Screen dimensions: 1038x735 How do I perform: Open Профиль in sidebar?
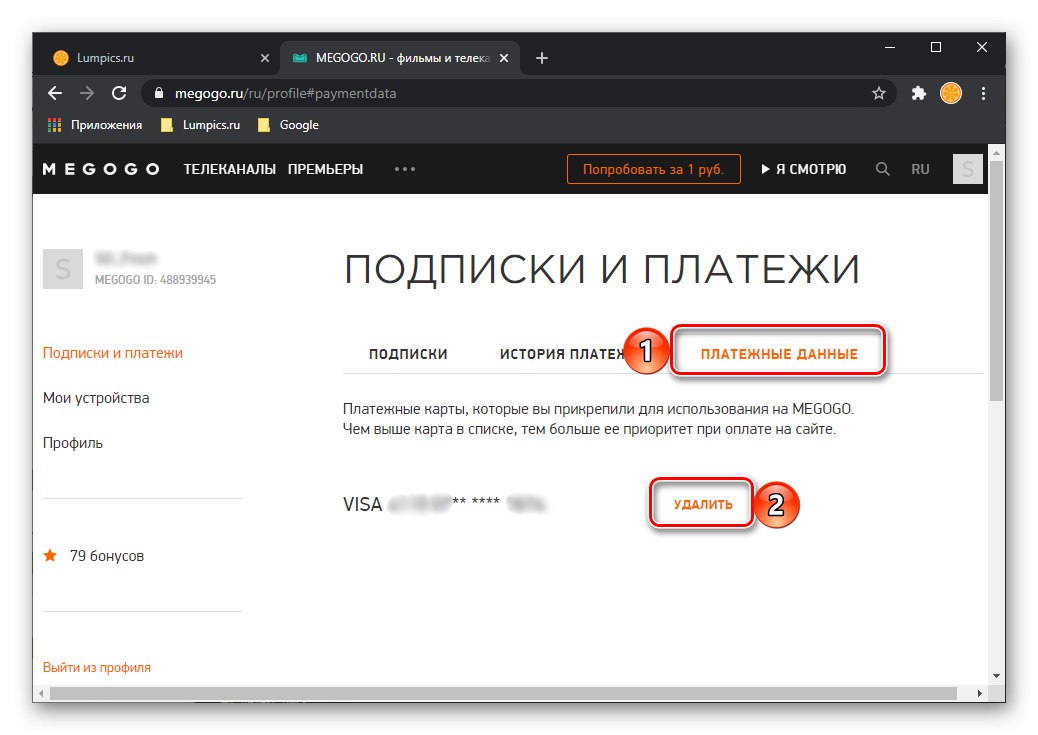pyautogui.click(x=73, y=443)
